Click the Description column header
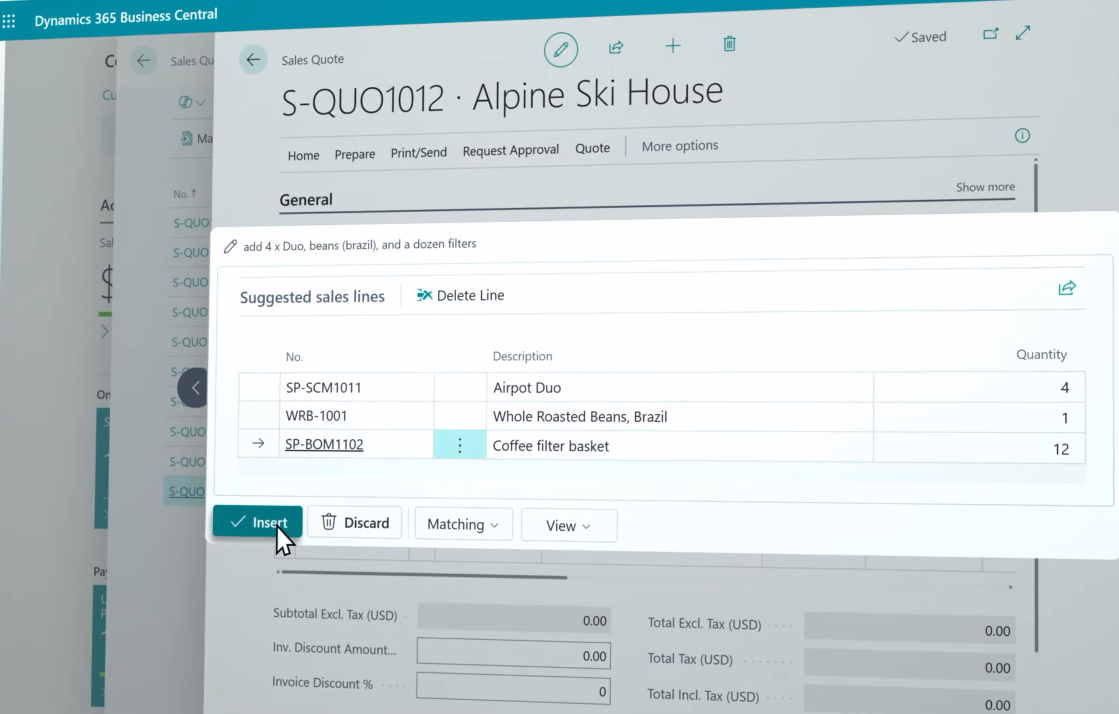This screenshot has width=1119, height=714. coord(522,356)
